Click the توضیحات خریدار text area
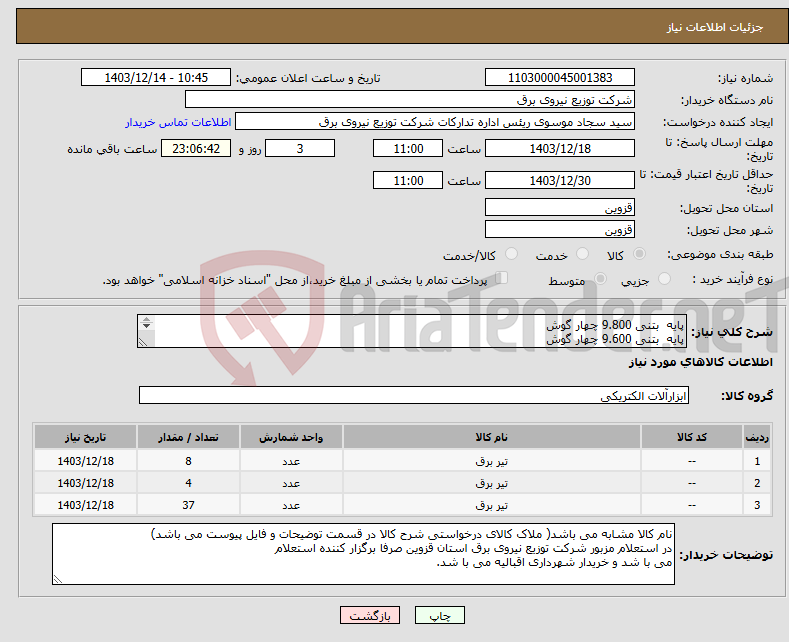 [363, 554]
